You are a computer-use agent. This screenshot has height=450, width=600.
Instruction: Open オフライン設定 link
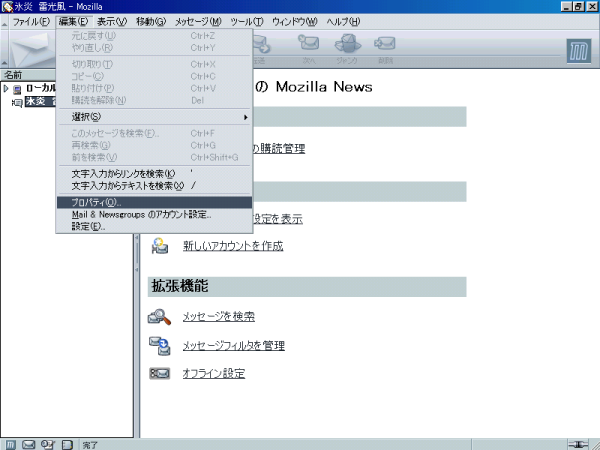pos(214,373)
